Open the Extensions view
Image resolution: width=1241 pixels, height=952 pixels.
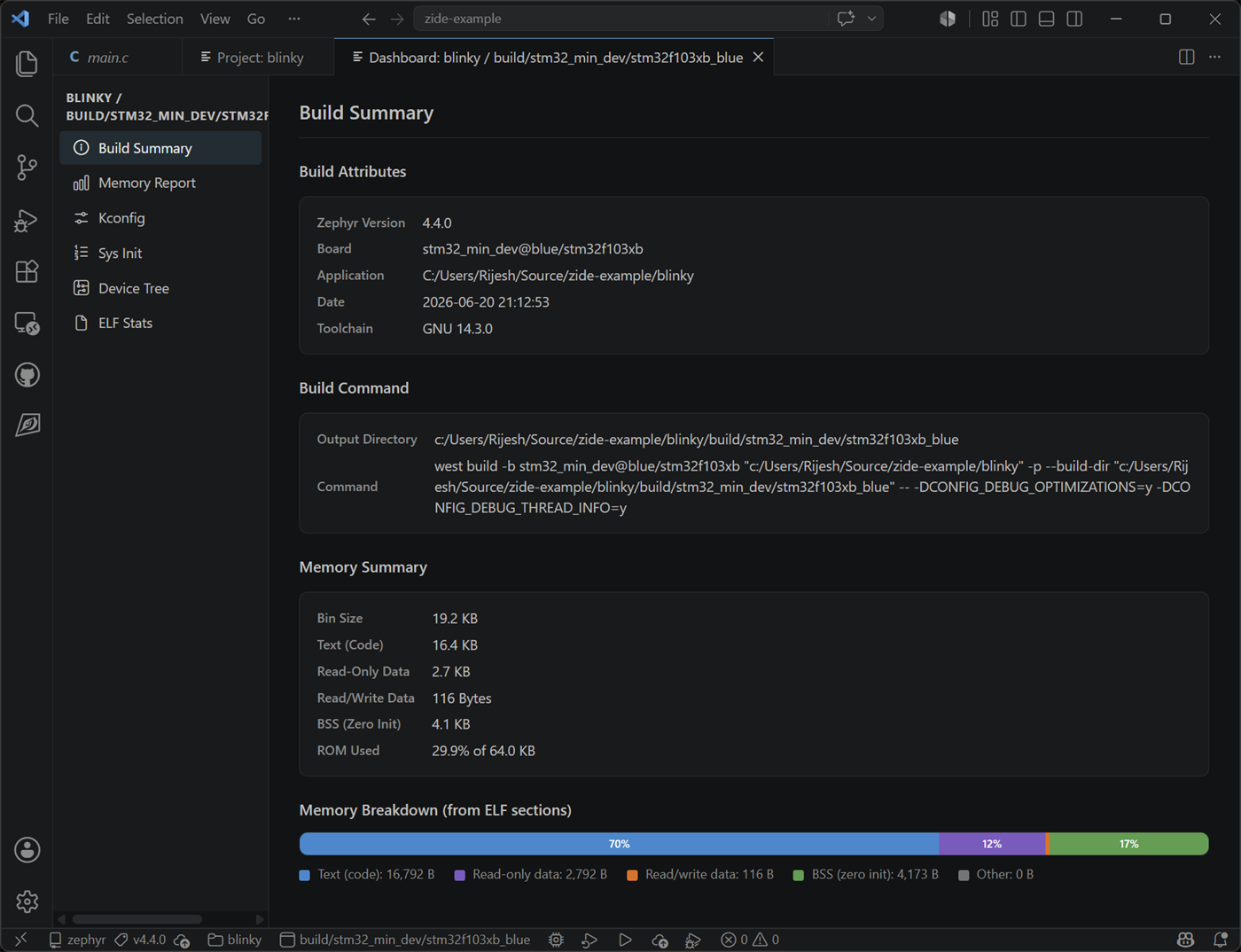tap(27, 271)
